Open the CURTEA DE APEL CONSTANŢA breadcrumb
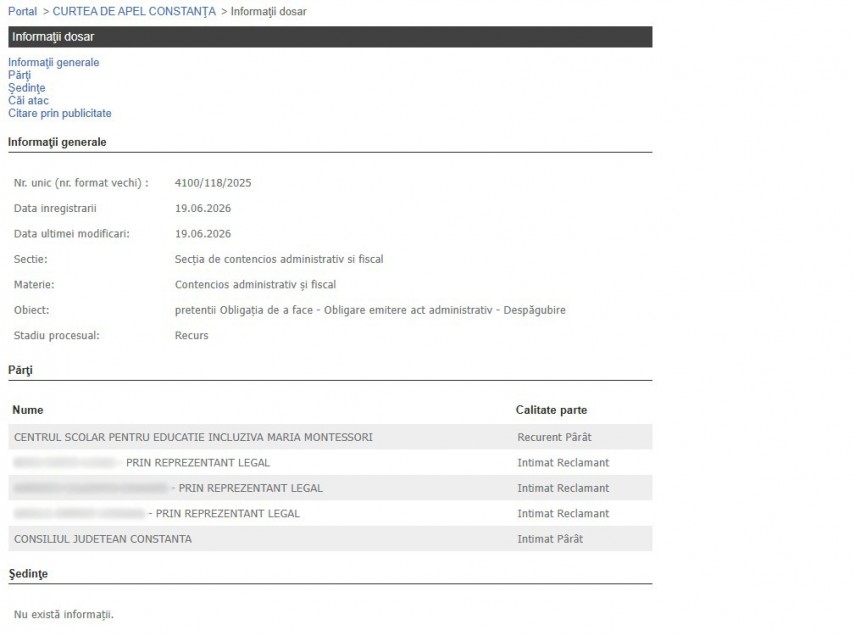Viewport: 855px width, 636px height. 134,11
